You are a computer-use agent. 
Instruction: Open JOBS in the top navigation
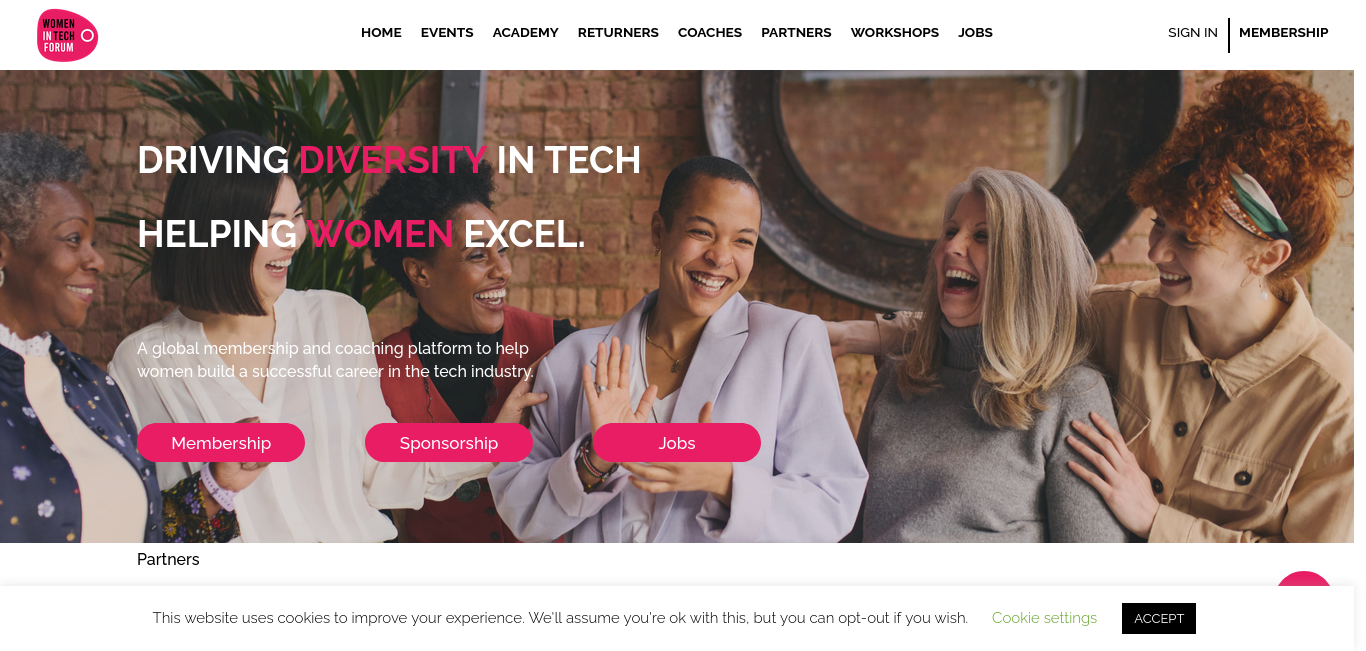pos(975,32)
